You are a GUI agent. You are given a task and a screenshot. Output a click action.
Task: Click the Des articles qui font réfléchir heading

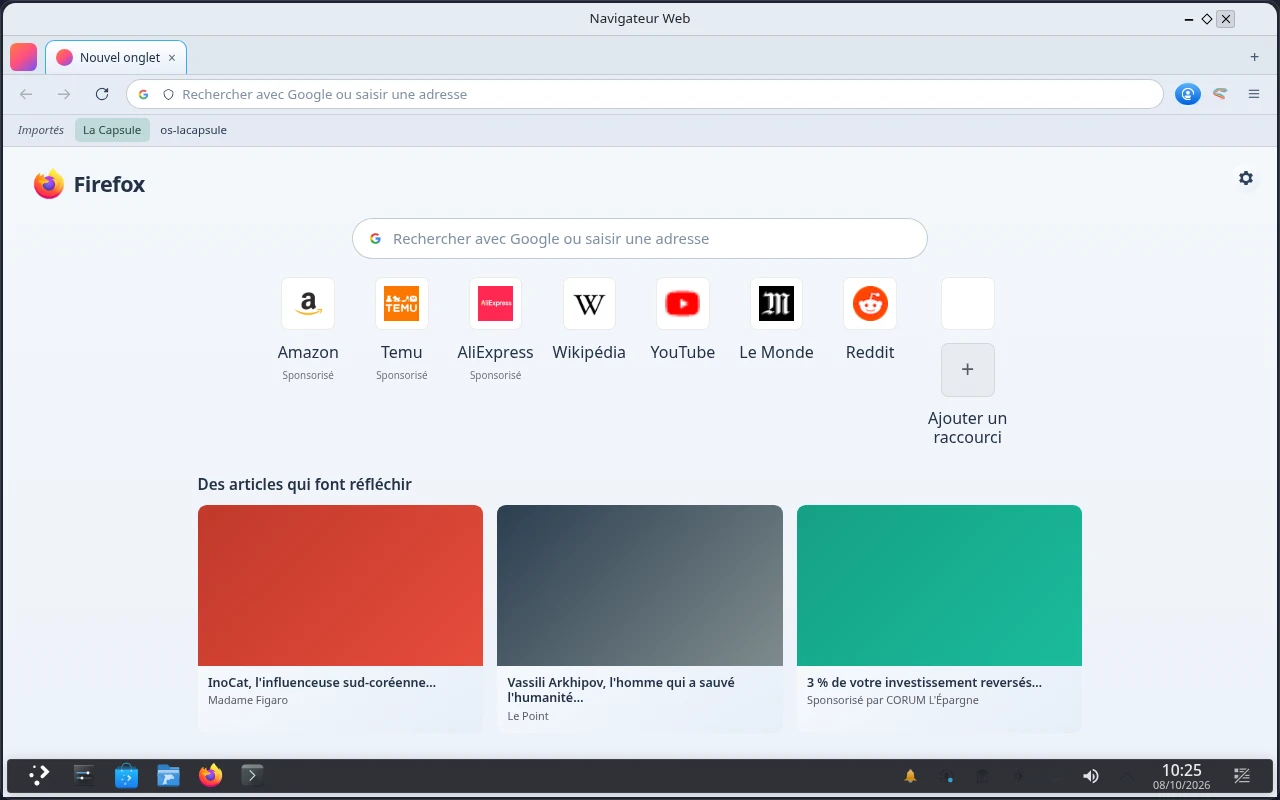[305, 484]
